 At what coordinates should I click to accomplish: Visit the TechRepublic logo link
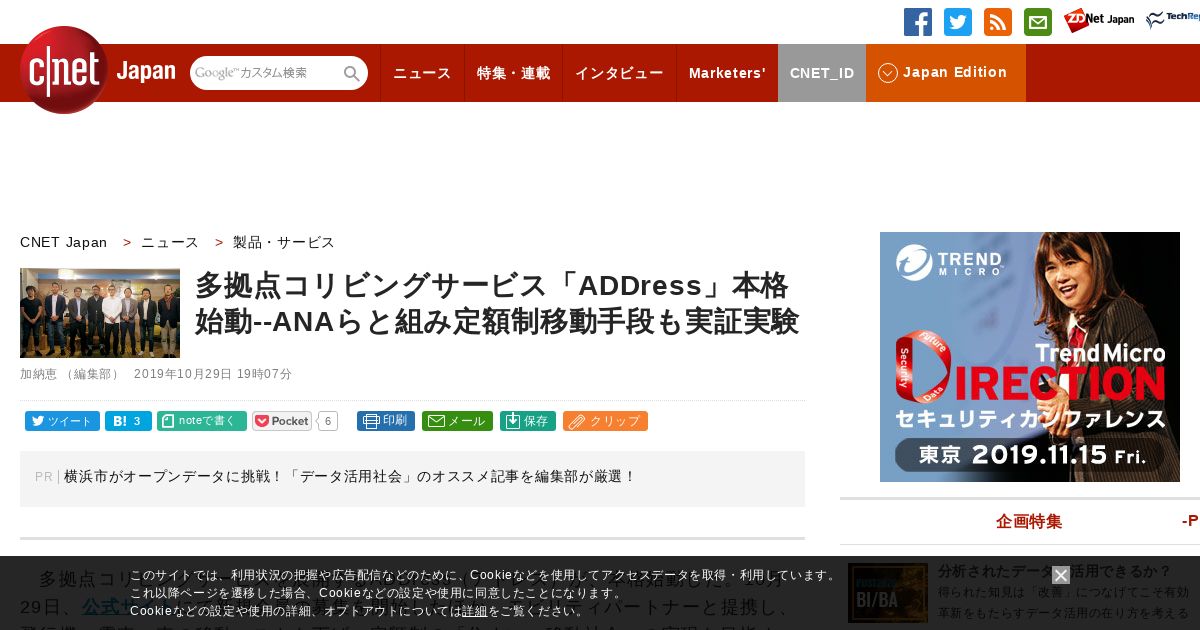coord(1173,20)
